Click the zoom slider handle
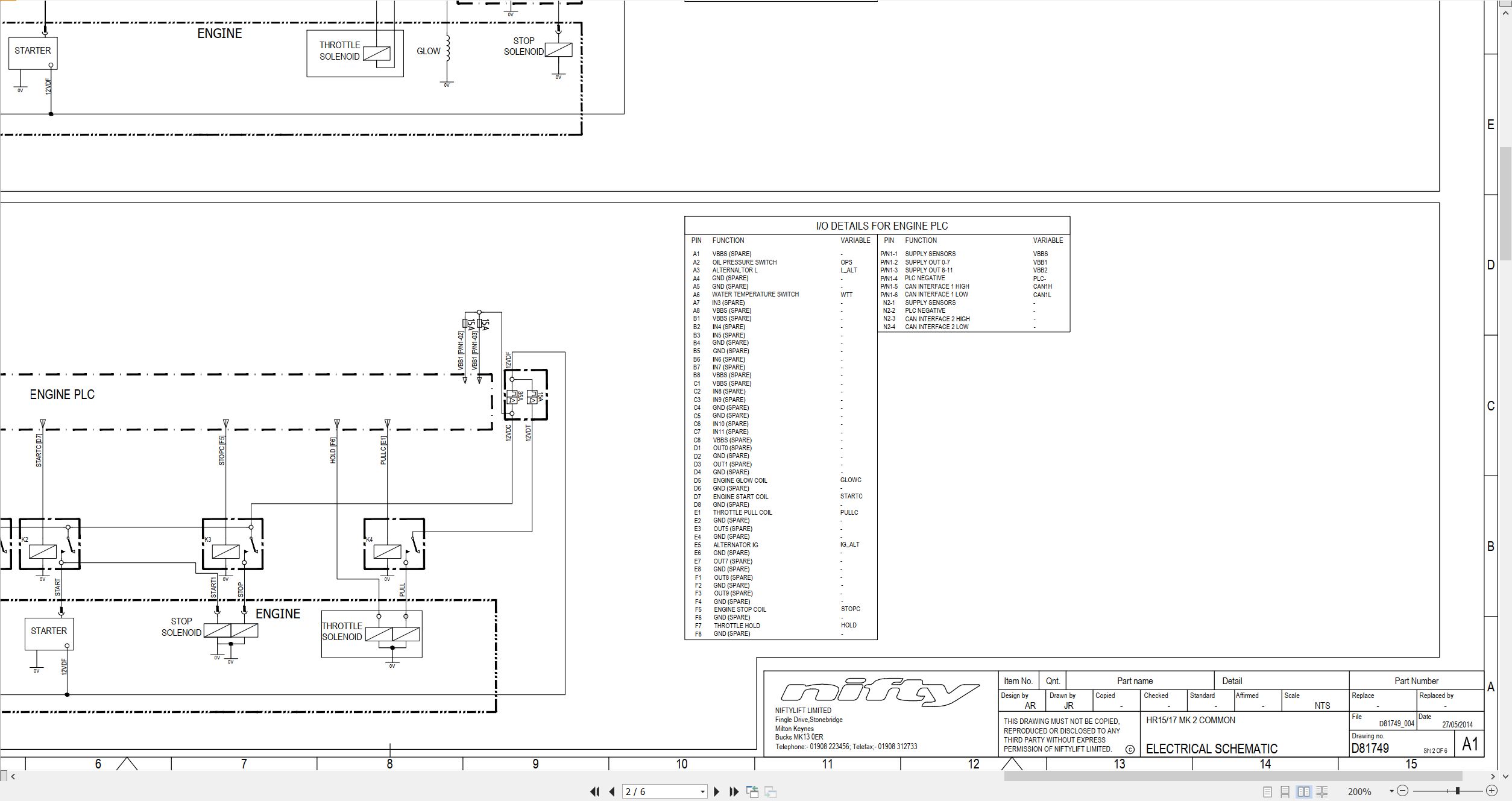The height and width of the screenshot is (801, 1512). pos(1458,791)
